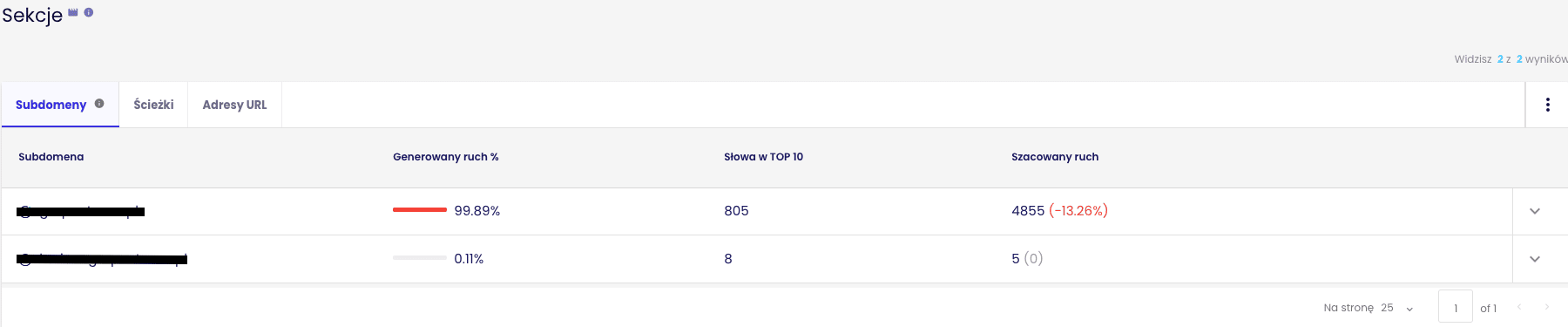Click the info icon next to Sekcje heading

(89, 12)
